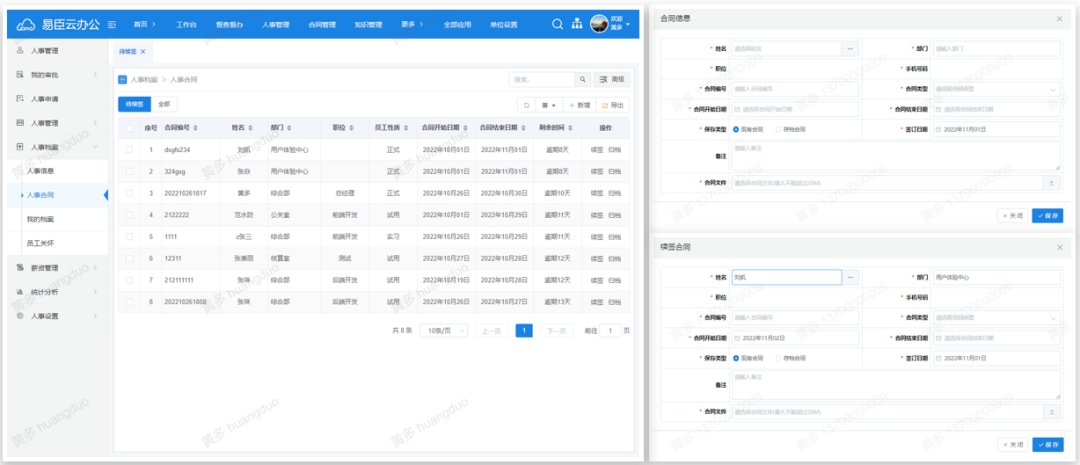The image size is (1080, 465).
Task: Close the 待续签 page tab
Action: pos(143,52)
